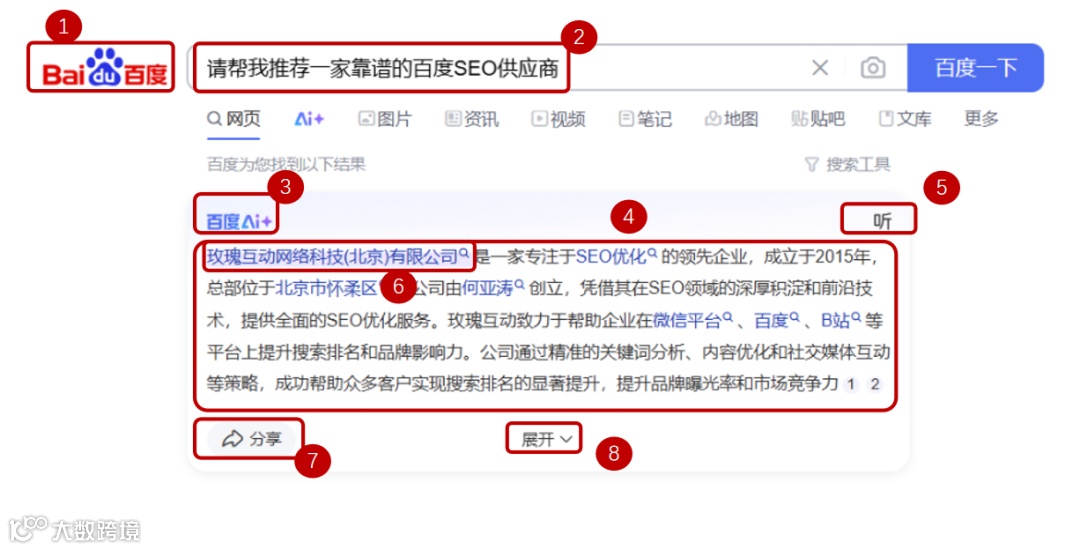Switch to the 视频 tab
Image resolution: width=1080 pixels, height=550 pixels.
[x=558, y=119]
